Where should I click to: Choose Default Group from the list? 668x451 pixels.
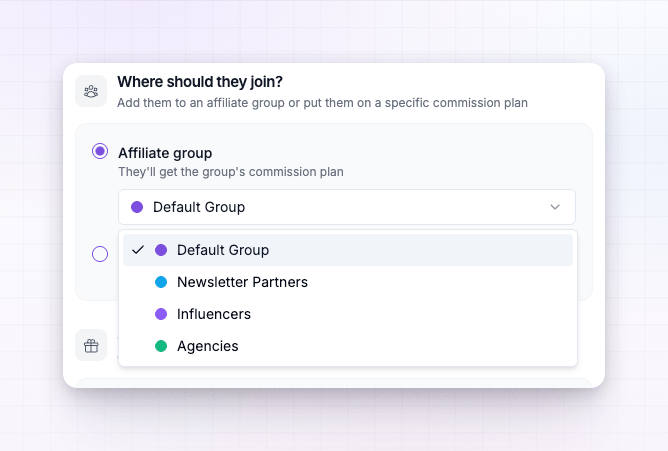tap(348, 250)
